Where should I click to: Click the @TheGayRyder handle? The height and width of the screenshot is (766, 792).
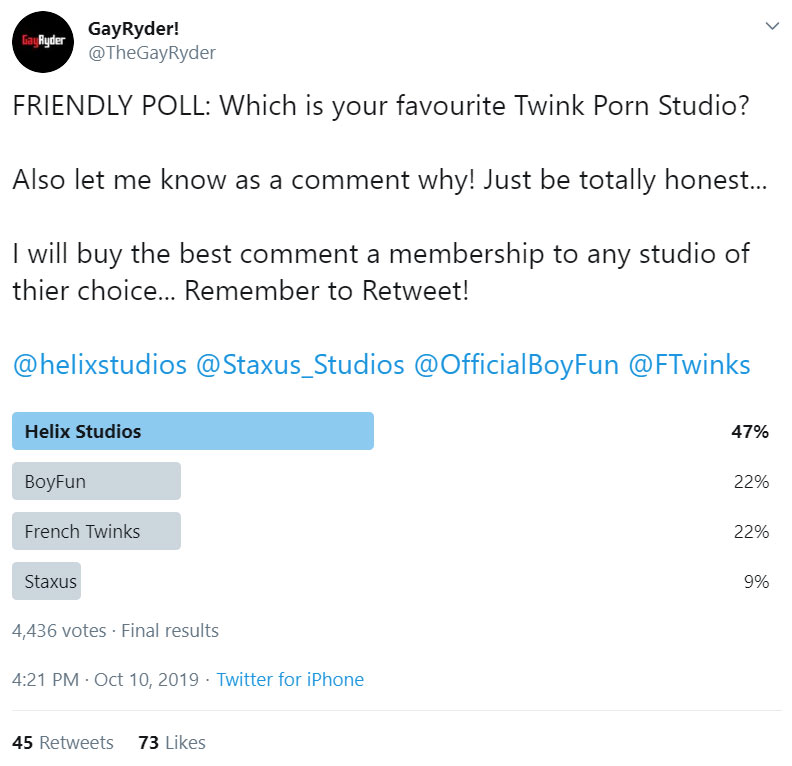(x=152, y=52)
